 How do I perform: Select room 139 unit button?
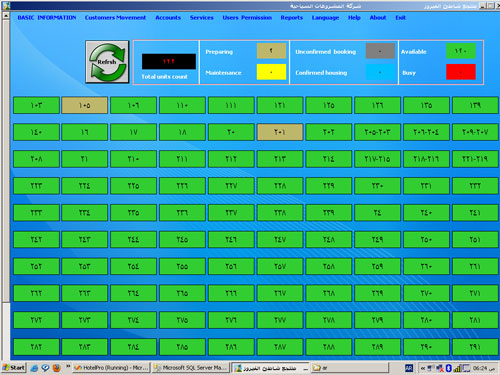(x=475, y=105)
